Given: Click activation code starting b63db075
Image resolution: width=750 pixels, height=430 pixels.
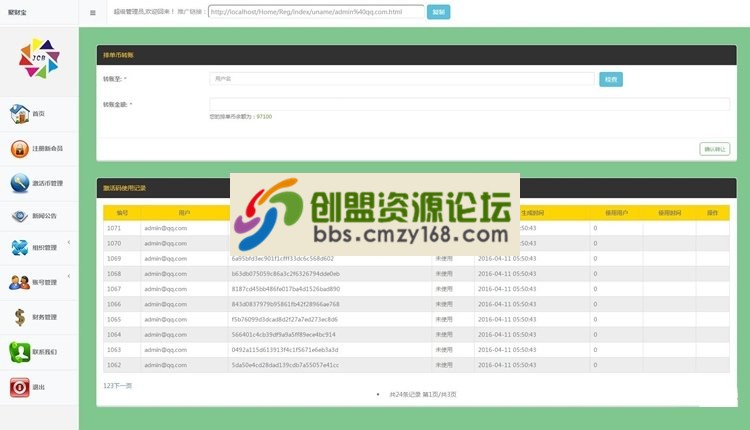Looking at the screenshot, I should [286, 274].
